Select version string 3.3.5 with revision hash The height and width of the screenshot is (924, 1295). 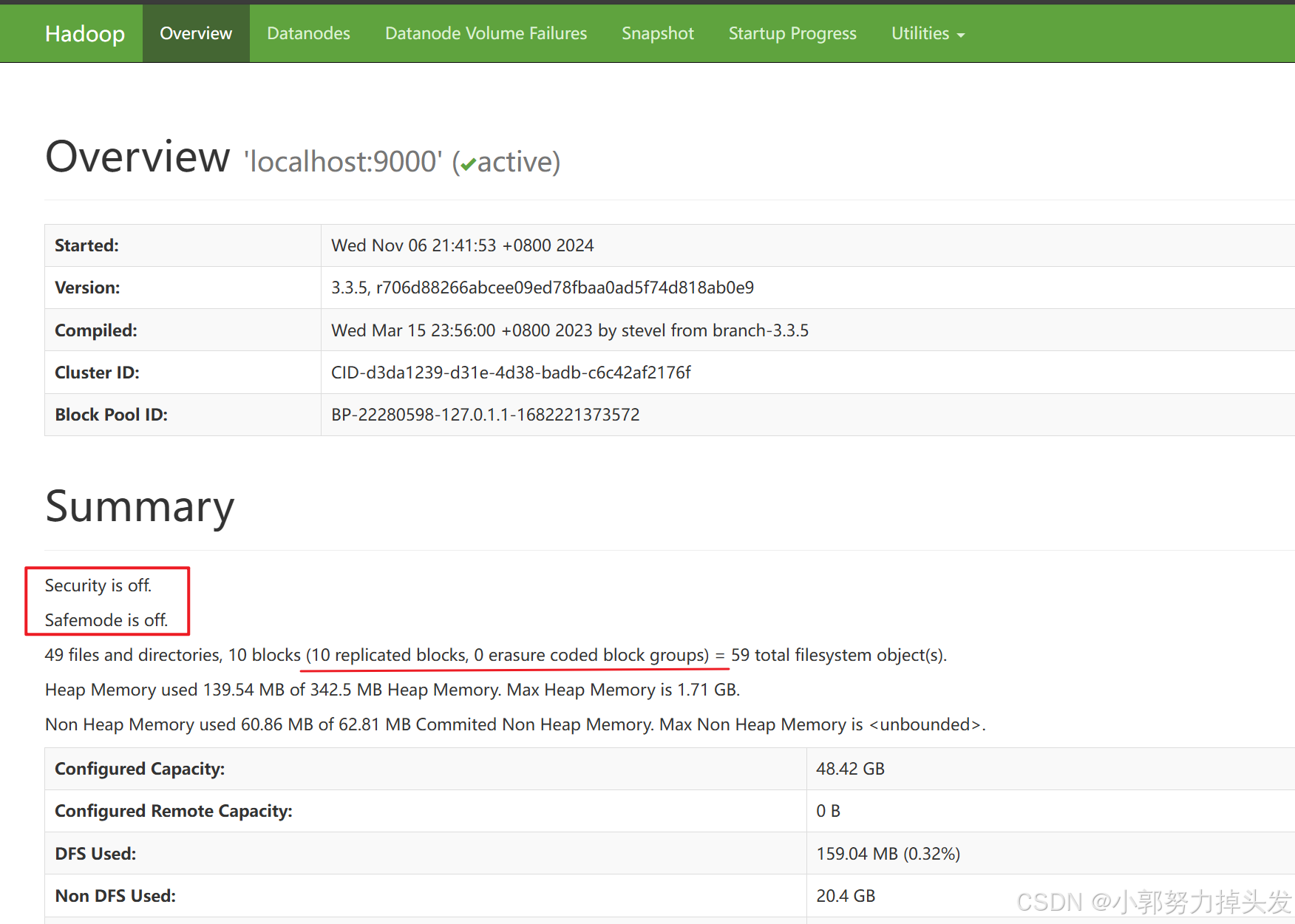click(x=543, y=288)
